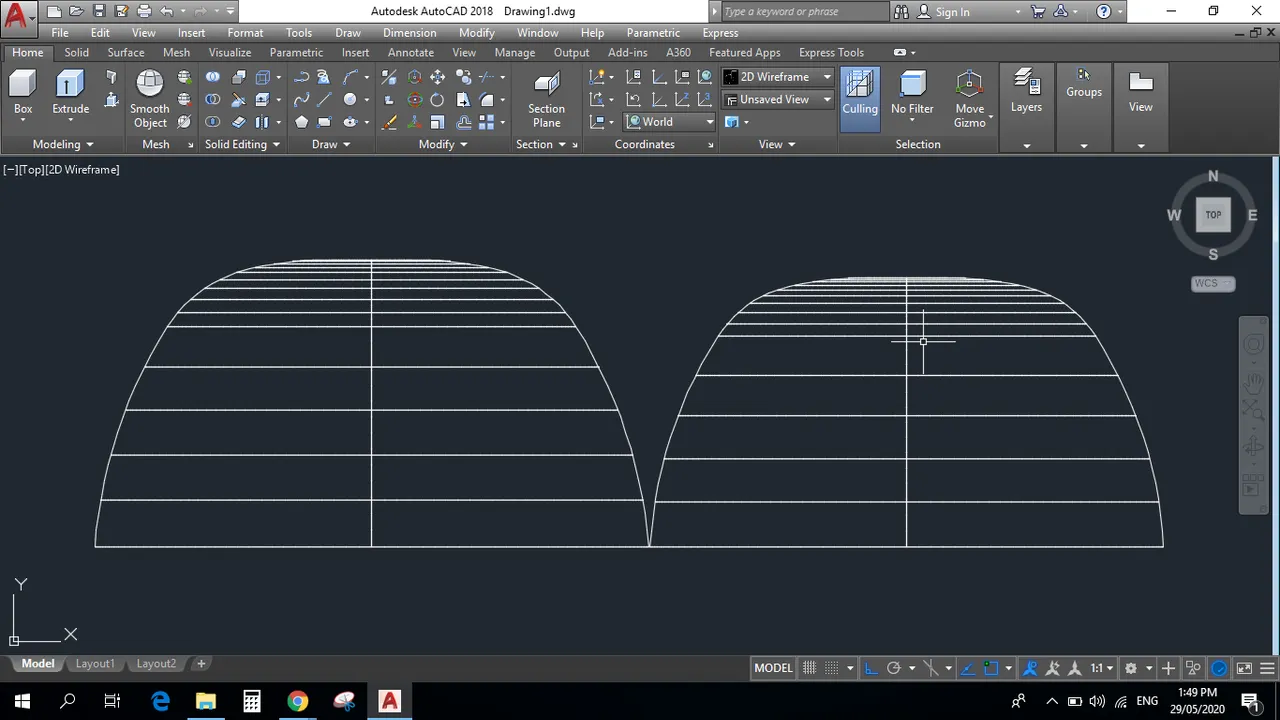1280x720 pixels.
Task: Open the Dimension menu
Action: click(409, 33)
